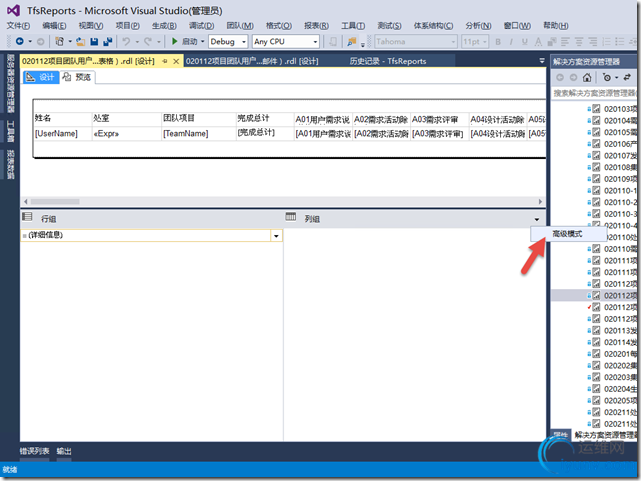This screenshot has width=641, height=481.
Task: Select the 团队项目 header cell
Action: point(199,119)
